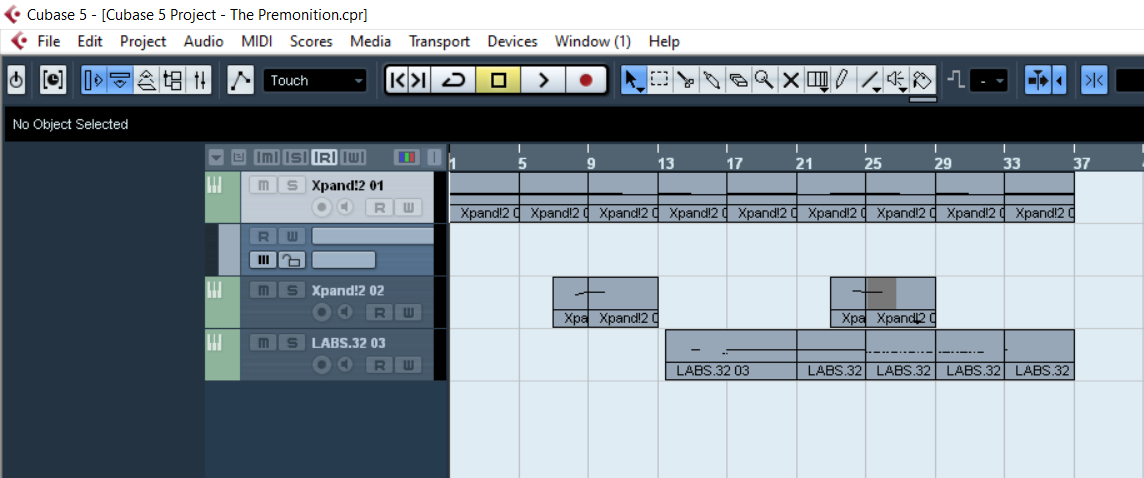This screenshot has height=478, width=1144.
Task: Select the Erase tool
Action: click(x=738, y=80)
